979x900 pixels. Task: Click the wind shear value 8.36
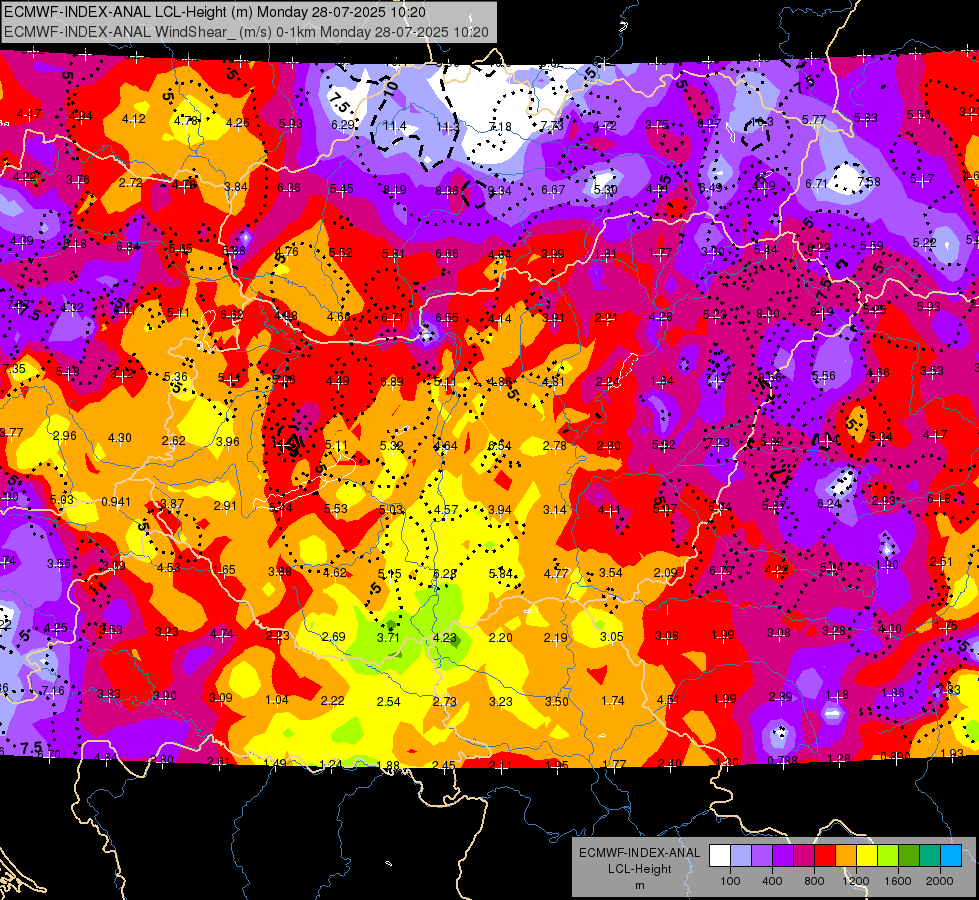(x=447, y=190)
